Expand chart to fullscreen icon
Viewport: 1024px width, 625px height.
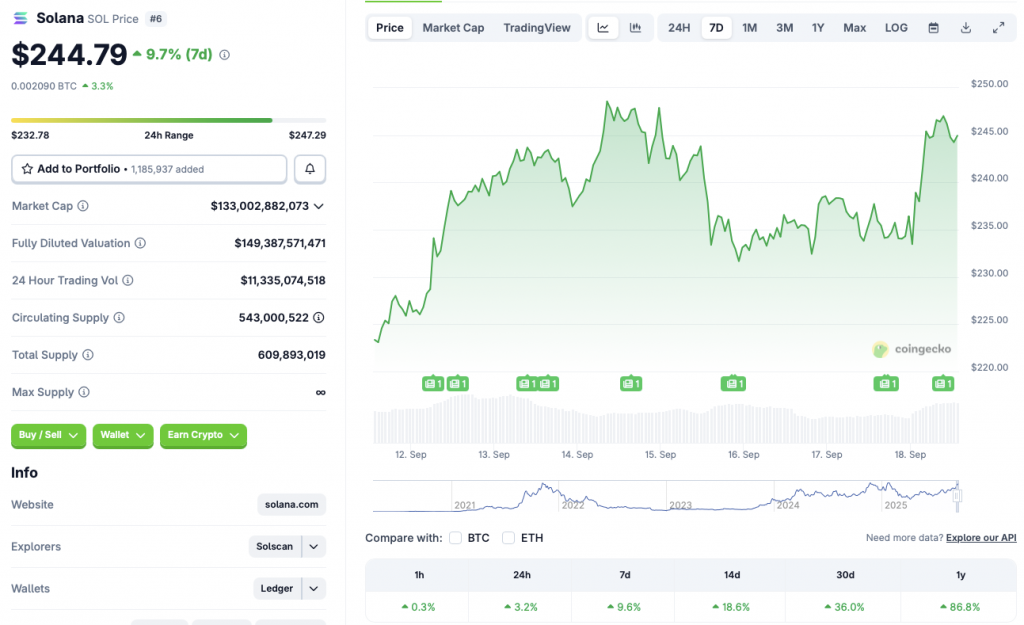click(x=999, y=28)
